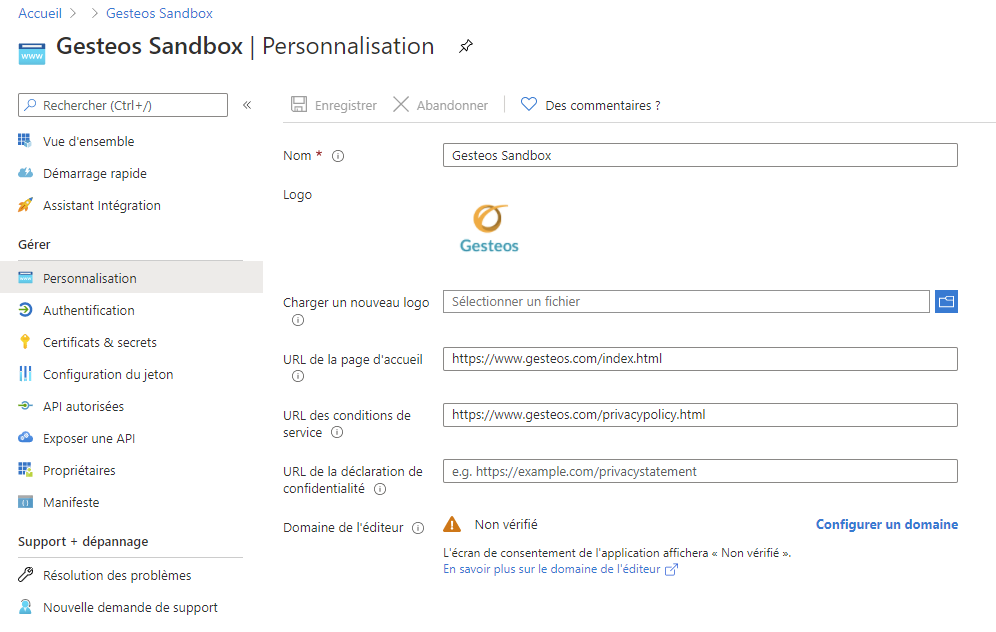Open Des commentaires feedback link
The image size is (996, 632).
[x=591, y=105]
